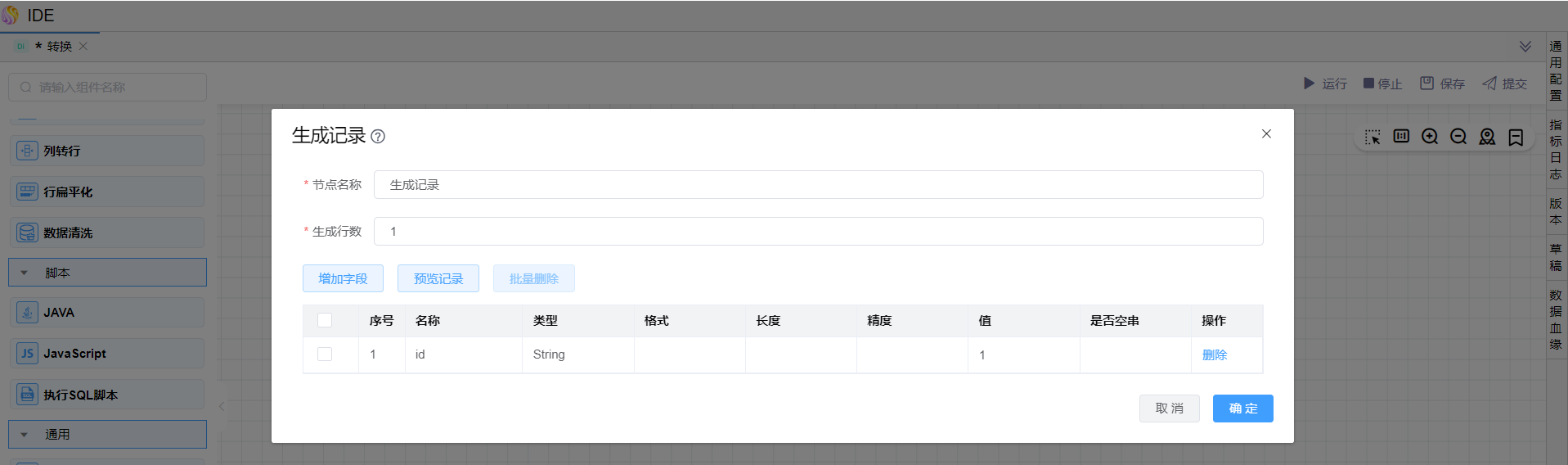1568x465 pixels.
Task: Expand the double-chevron dropdown at top right
Action: click(x=1525, y=47)
